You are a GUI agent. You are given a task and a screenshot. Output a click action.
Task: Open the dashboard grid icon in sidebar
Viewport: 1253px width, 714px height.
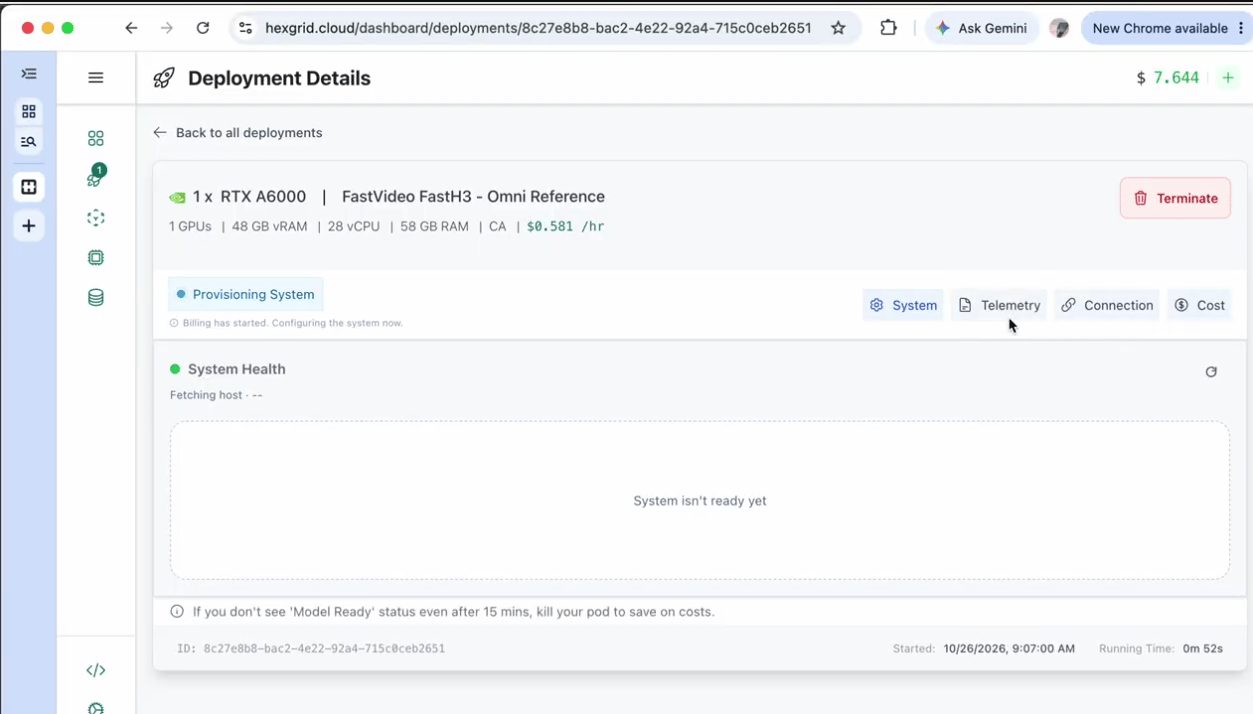tap(96, 138)
